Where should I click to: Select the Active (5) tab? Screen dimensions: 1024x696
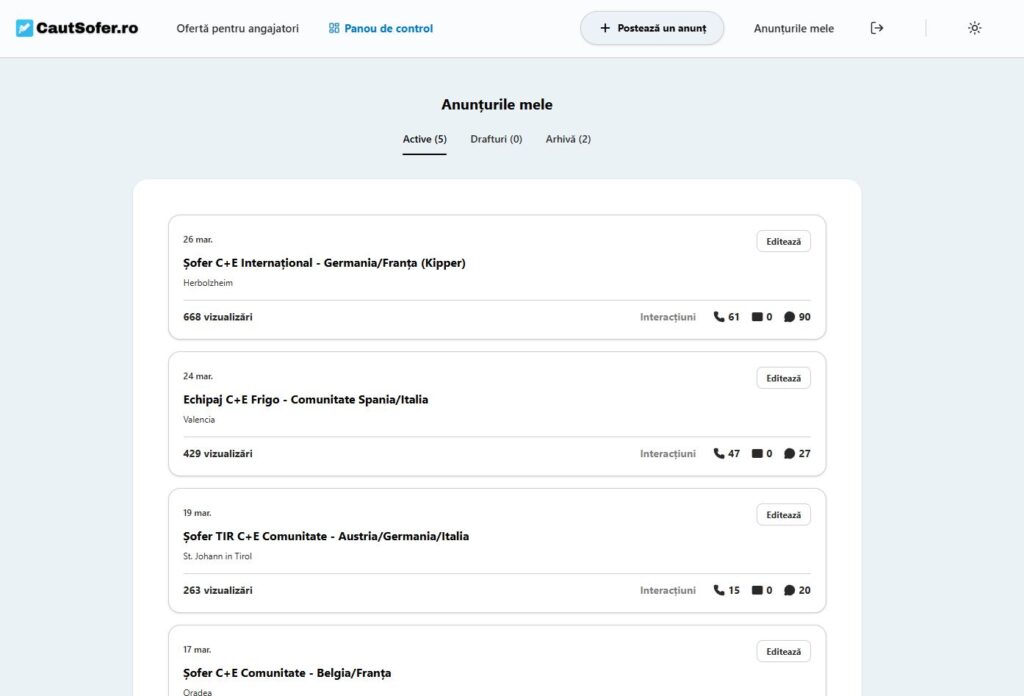[x=424, y=139]
